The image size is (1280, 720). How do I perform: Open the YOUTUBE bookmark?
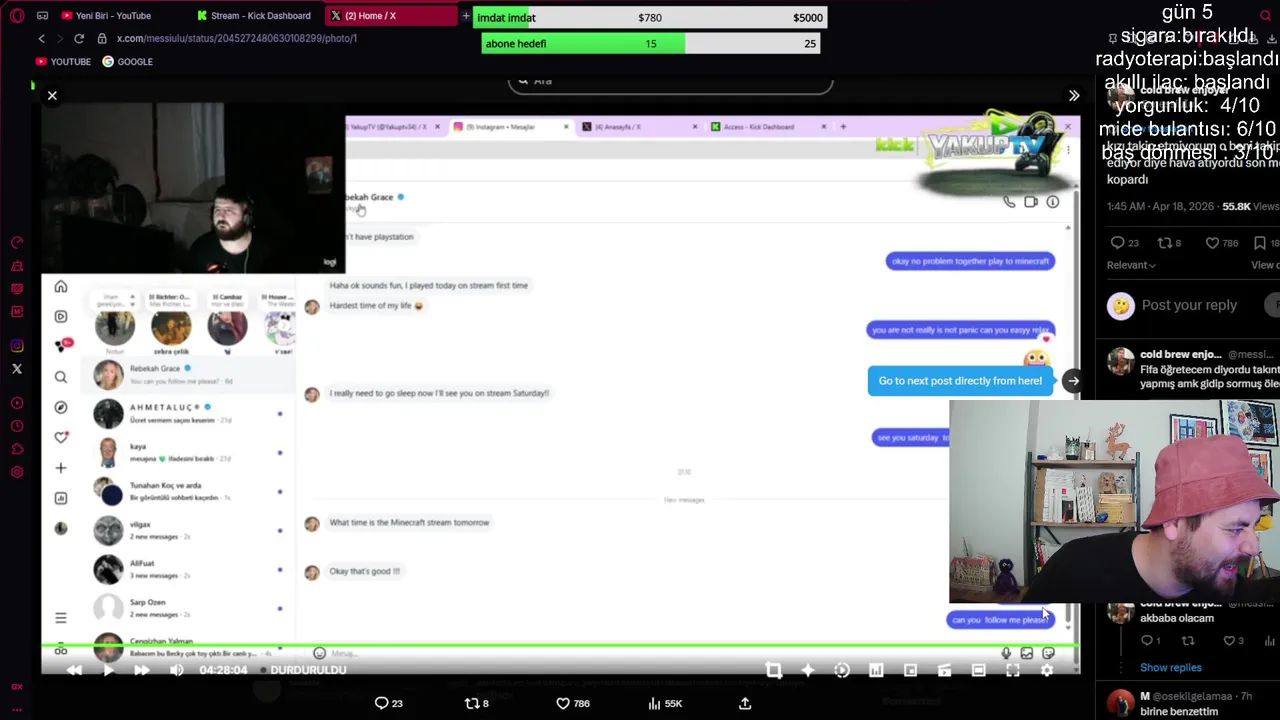pos(63,62)
